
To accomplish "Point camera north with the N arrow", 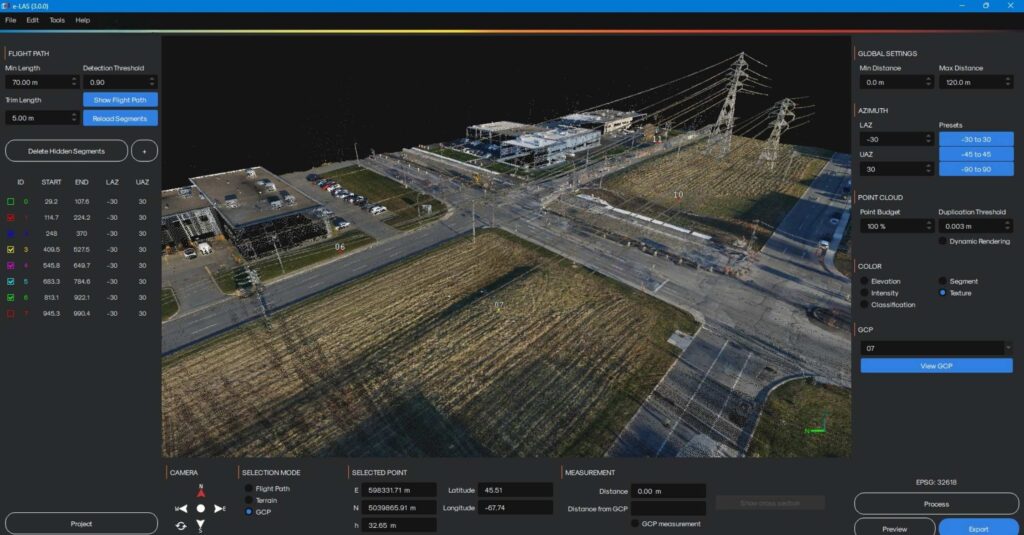I will pyautogui.click(x=201, y=492).
